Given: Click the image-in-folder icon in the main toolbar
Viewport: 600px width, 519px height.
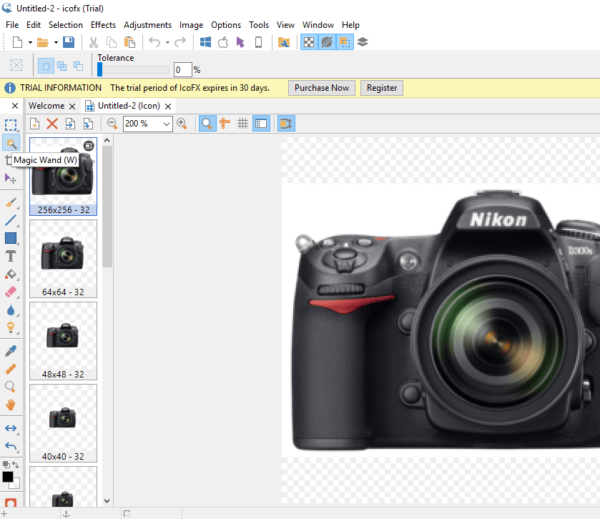Looking at the screenshot, I should tap(284, 42).
